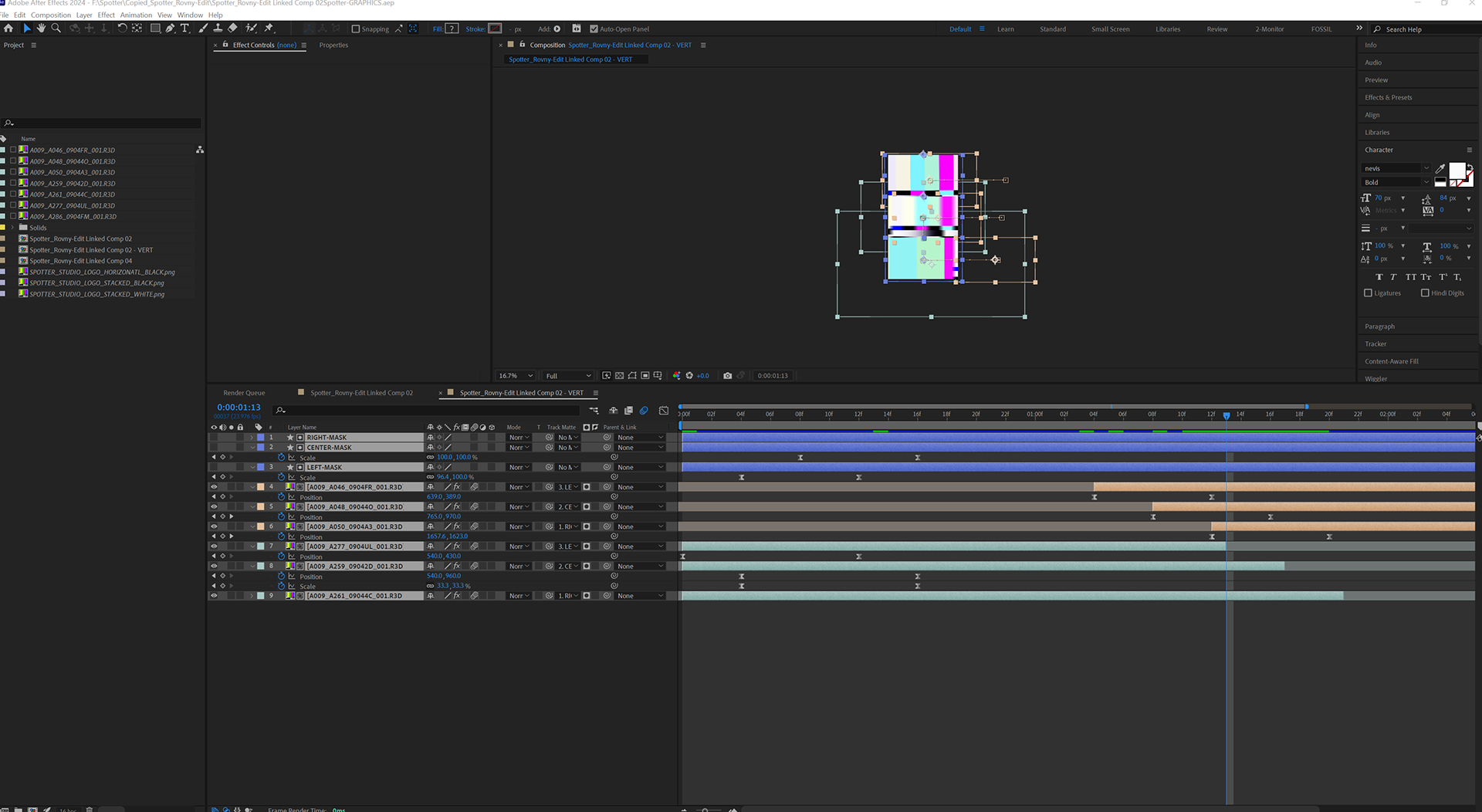Switch to Render Queue tab

click(244, 393)
